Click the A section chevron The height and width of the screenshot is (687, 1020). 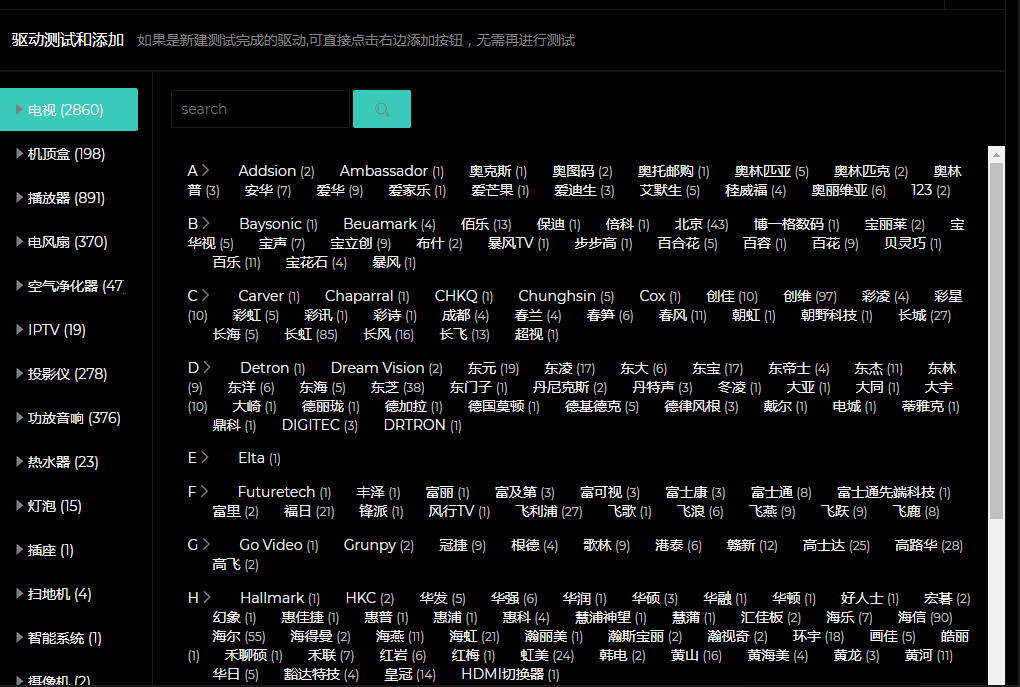[206, 170]
